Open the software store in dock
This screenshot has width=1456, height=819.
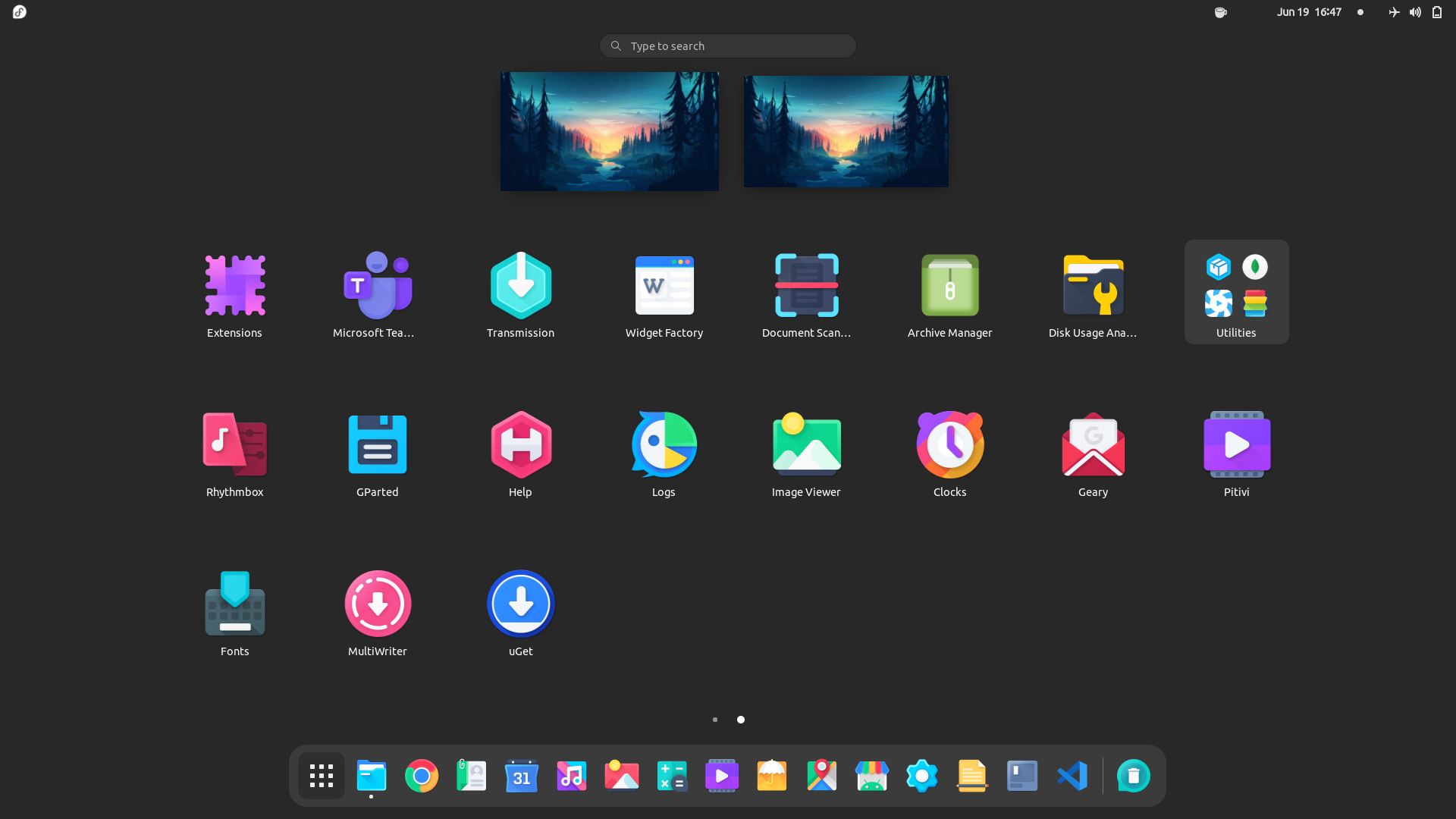(x=872, y=776)
